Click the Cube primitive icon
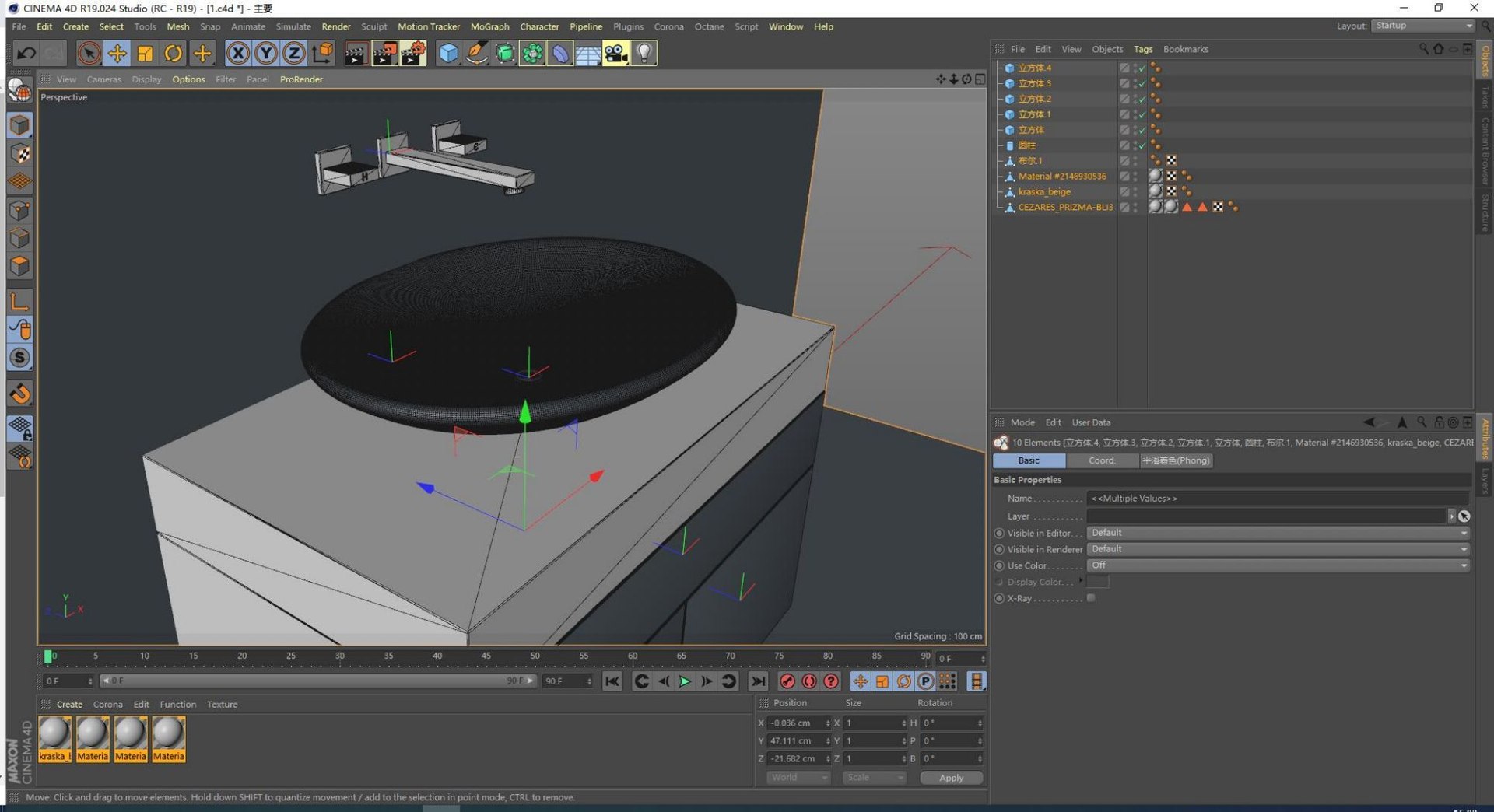Screen dimensions: 1494x812 pos(448,53)
